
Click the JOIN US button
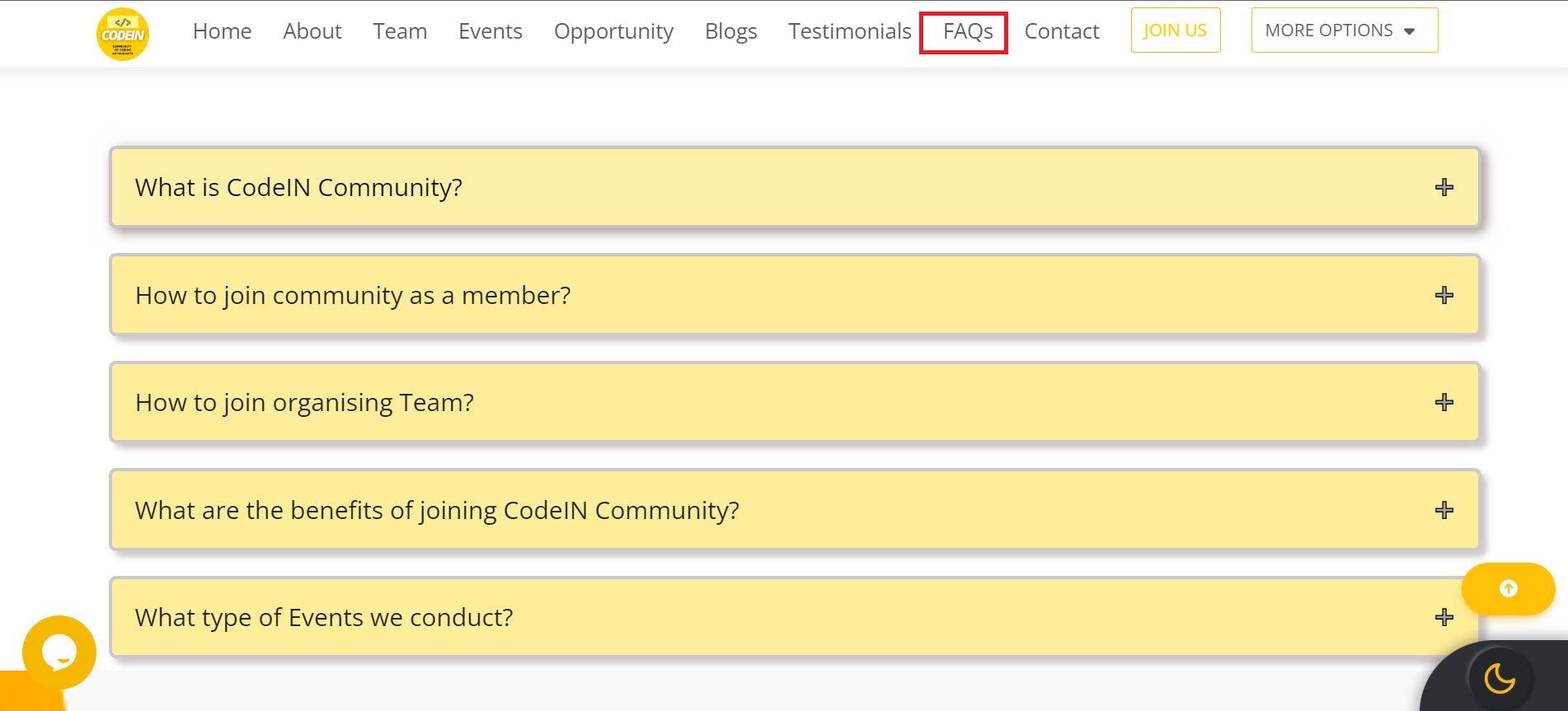1175,30
